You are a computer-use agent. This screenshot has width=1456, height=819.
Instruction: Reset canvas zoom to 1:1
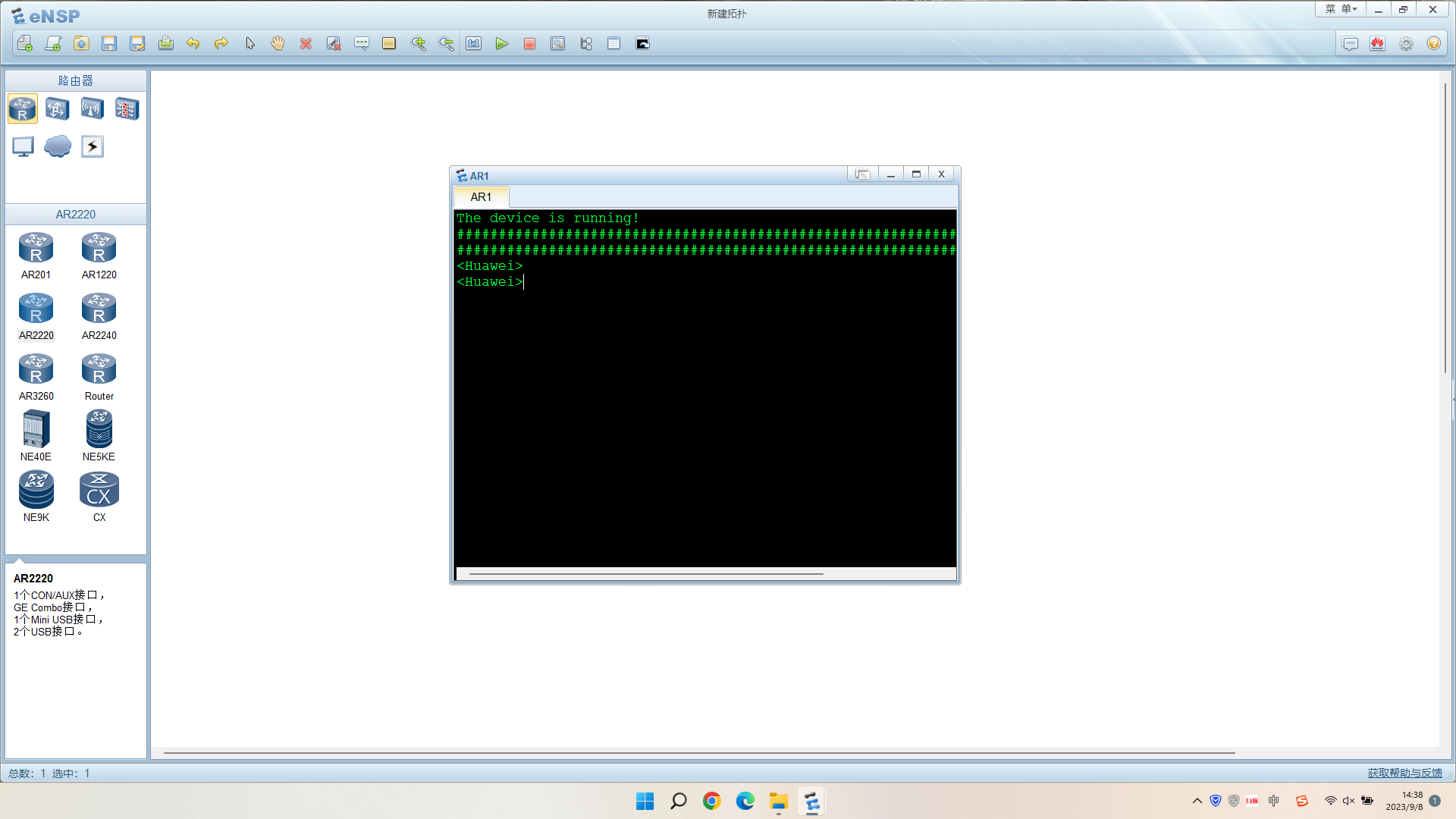coord(474,44)
